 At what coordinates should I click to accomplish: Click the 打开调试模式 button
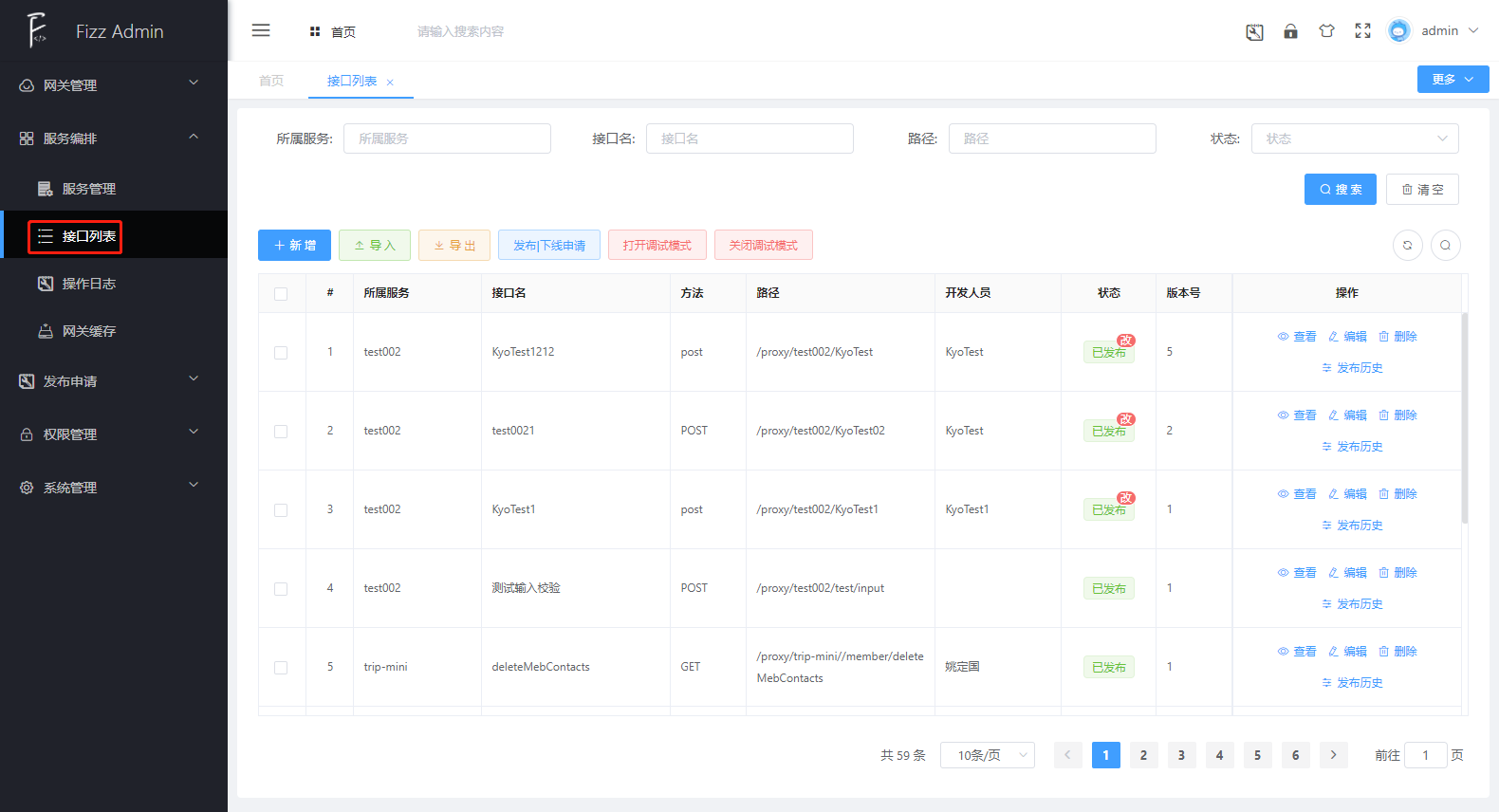657,246
